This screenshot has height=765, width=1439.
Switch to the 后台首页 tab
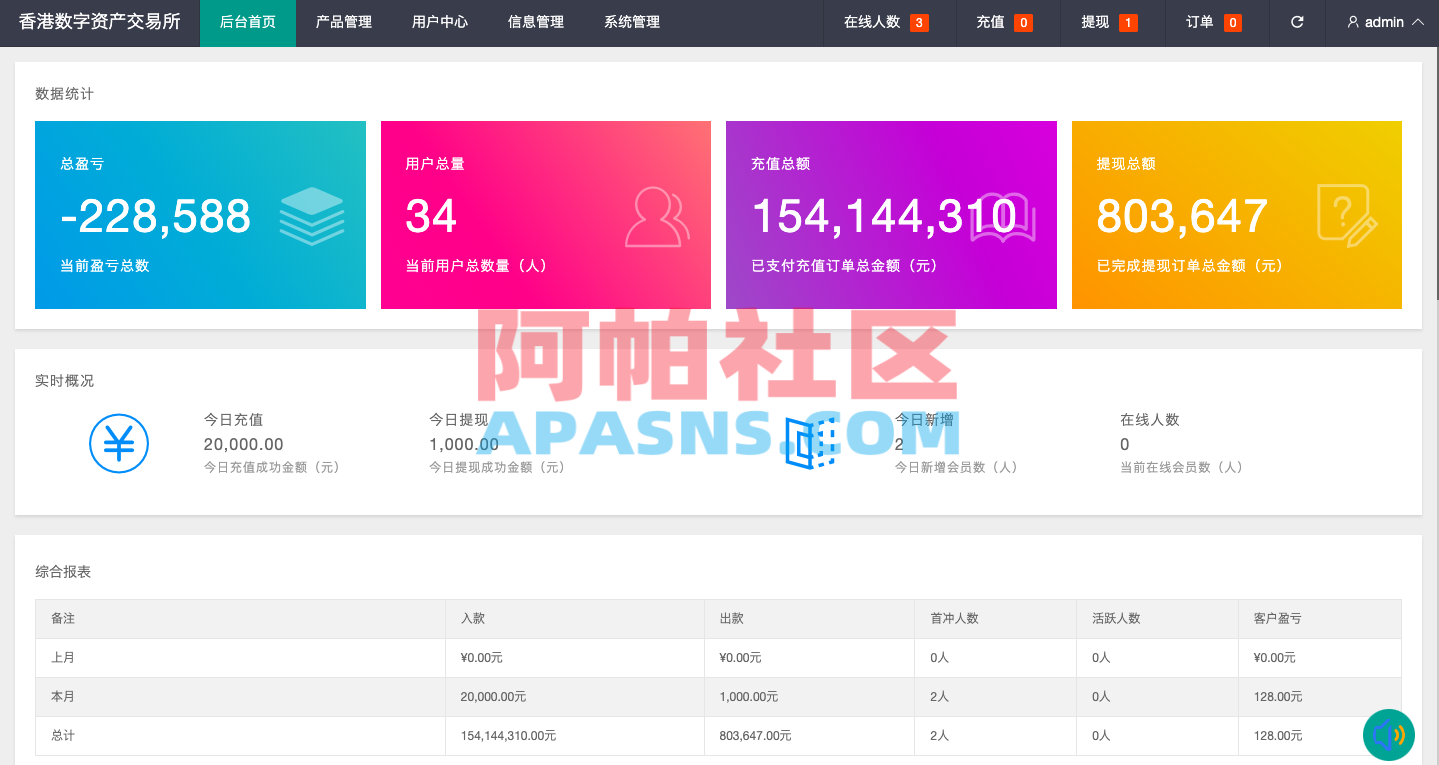coord(247,21)
